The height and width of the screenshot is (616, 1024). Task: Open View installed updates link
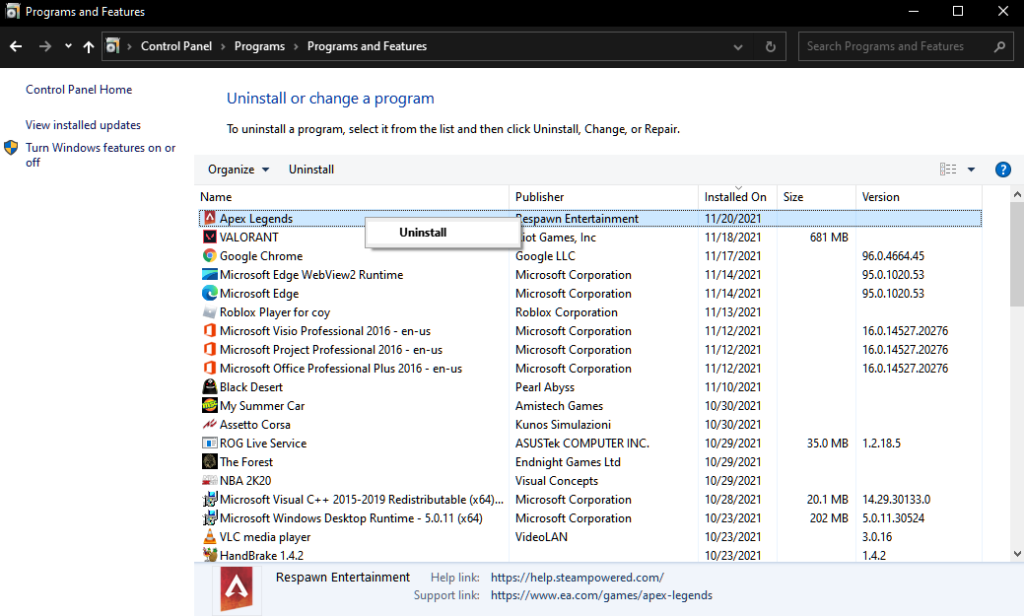click(83, 125)
